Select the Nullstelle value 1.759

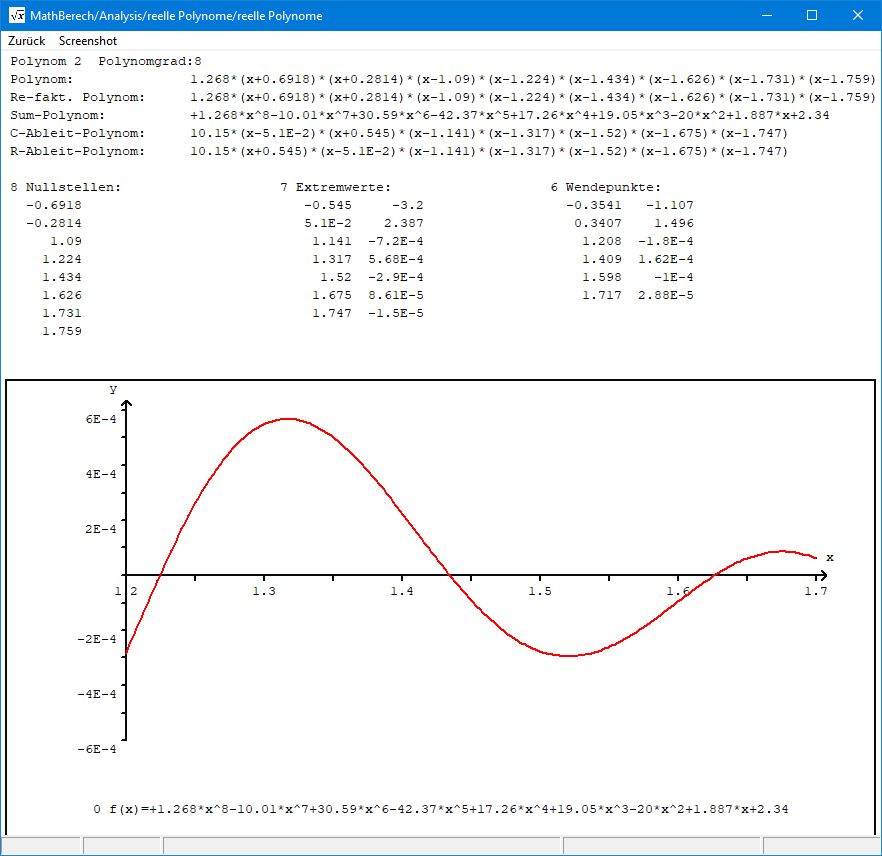tap(62, 331)
